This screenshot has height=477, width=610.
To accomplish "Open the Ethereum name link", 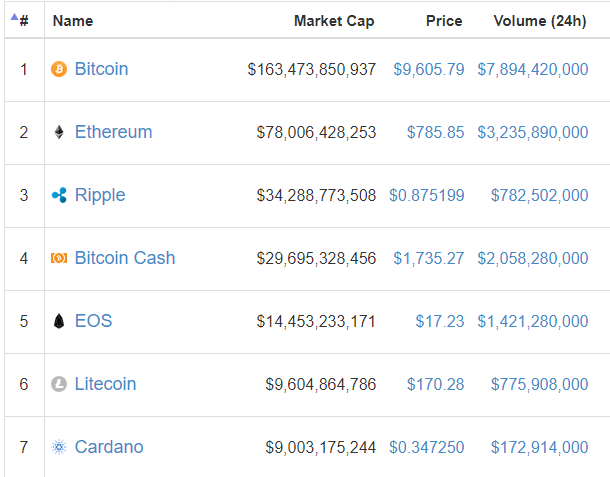I will [113, 132].
